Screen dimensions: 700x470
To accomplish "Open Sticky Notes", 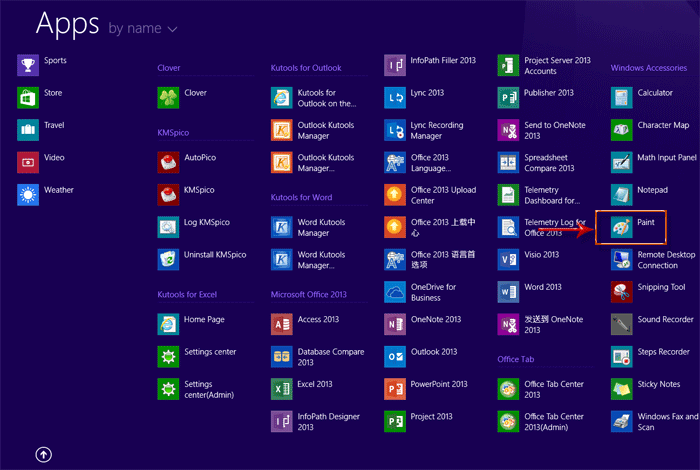I will (622, 389).
